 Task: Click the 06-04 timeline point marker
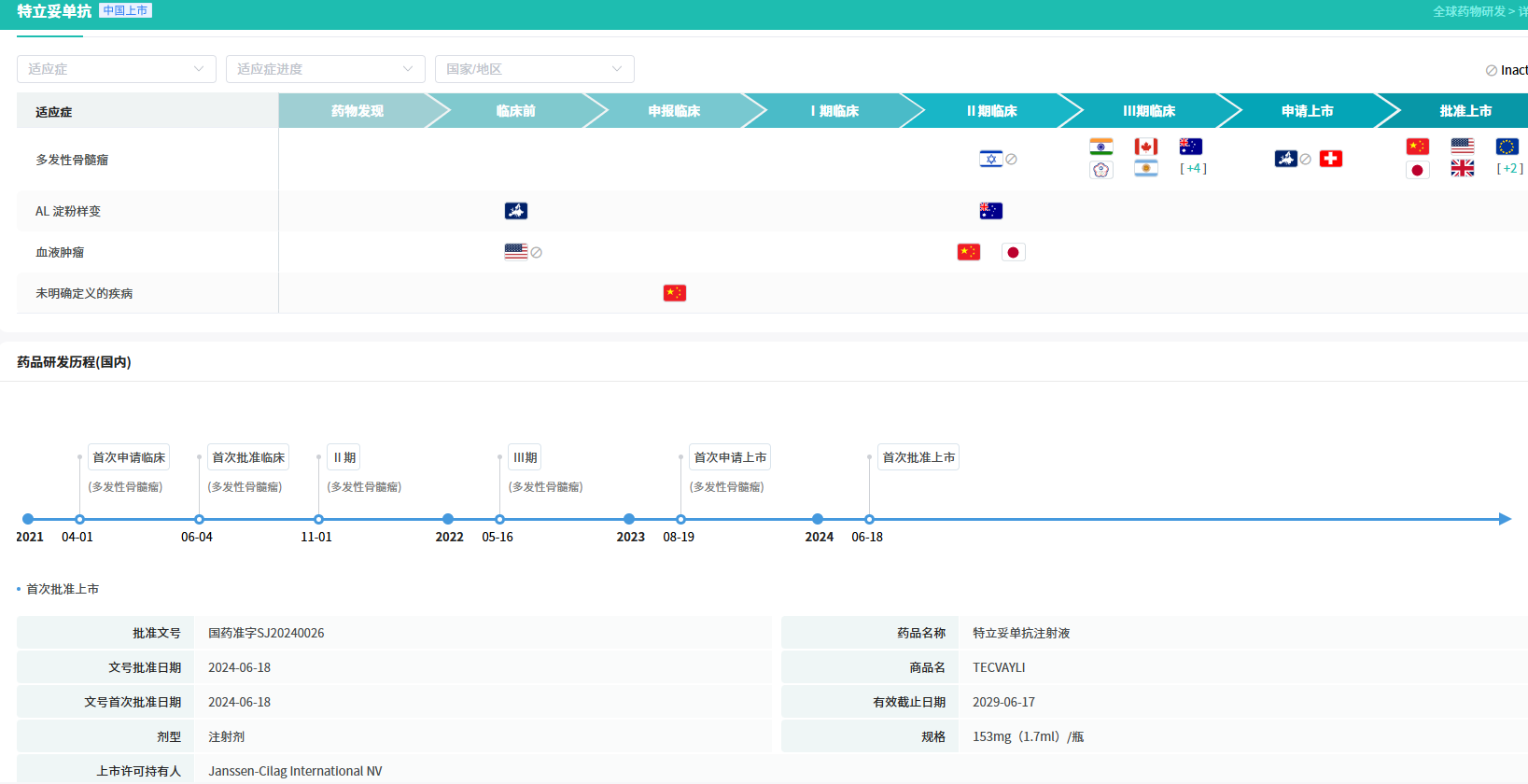coord(199,519)
